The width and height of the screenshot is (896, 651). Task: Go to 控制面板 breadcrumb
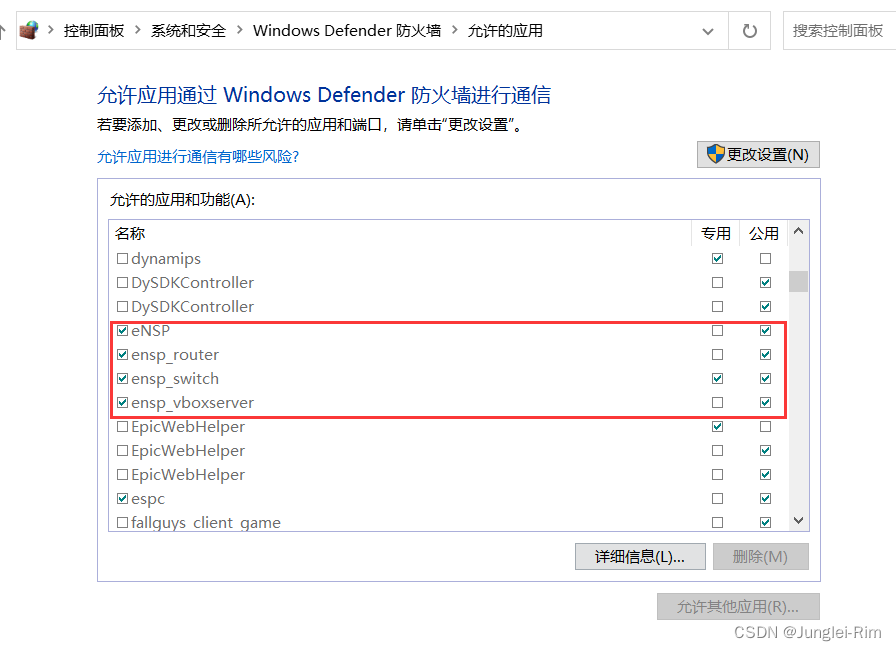click(x=94, y=30)
